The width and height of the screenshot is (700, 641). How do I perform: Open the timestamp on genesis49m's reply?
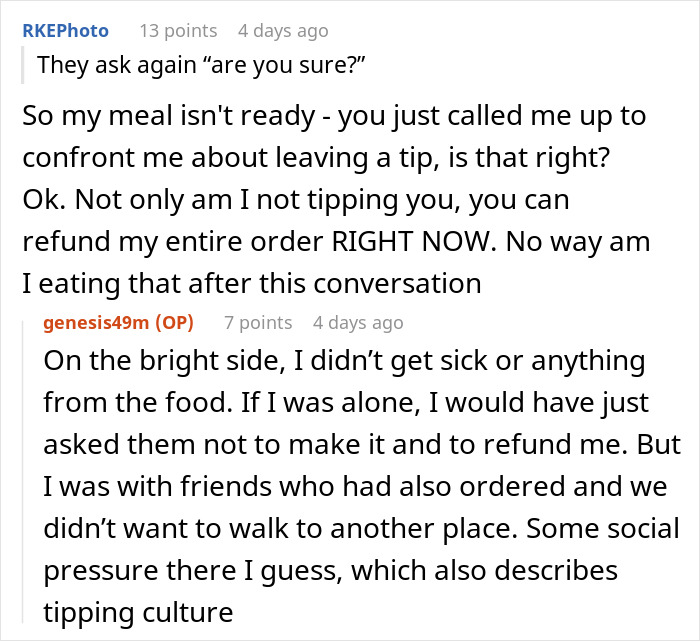pyautogui.click(x=358, y=322)
